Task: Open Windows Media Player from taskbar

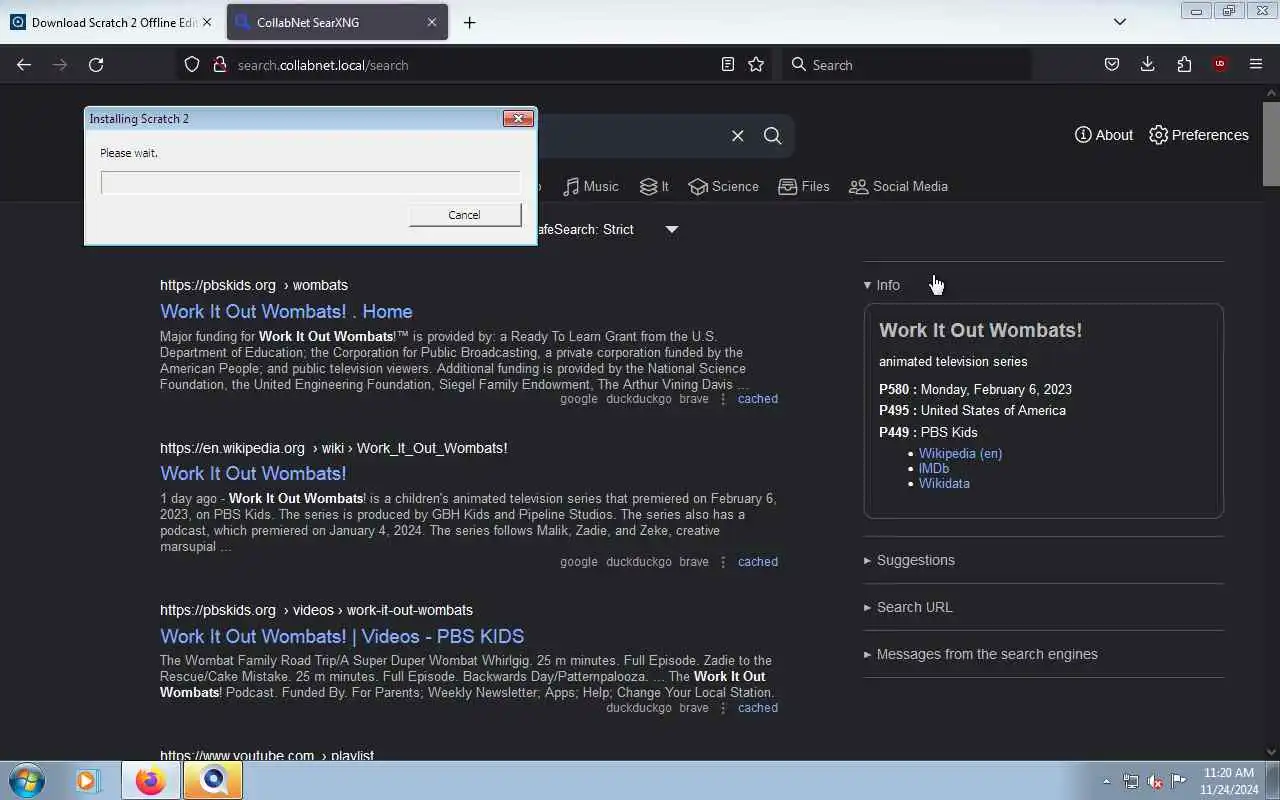Action: pyautogui.click(x=88, y=780)
